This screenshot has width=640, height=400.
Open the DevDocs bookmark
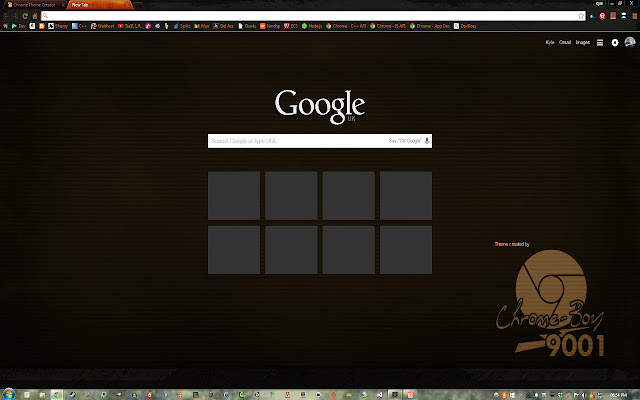(x=465, y=26)
